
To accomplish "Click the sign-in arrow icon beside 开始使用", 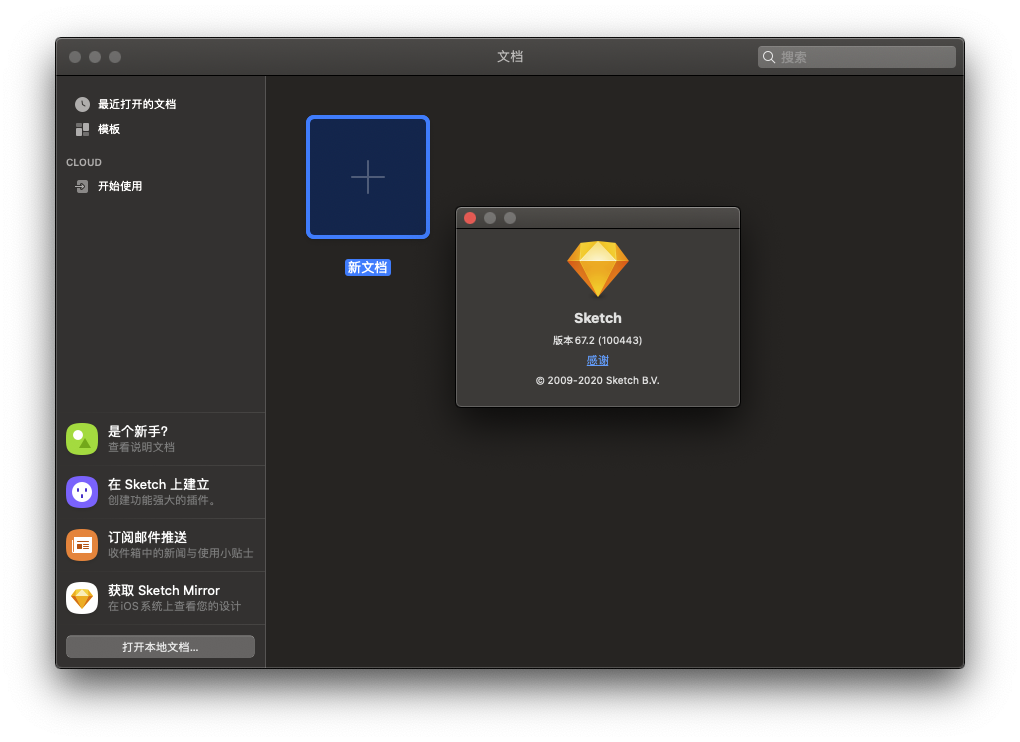I will (x=82, y=187).
